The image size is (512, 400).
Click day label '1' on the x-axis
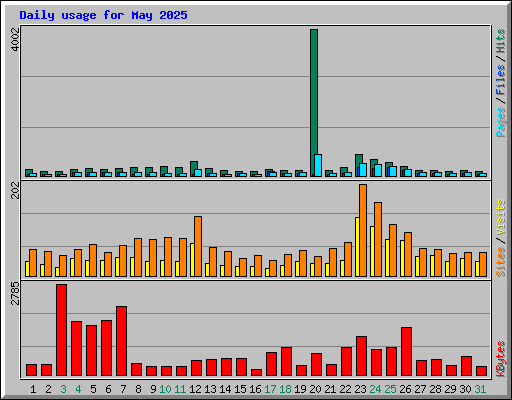click(x=33, y=389)
